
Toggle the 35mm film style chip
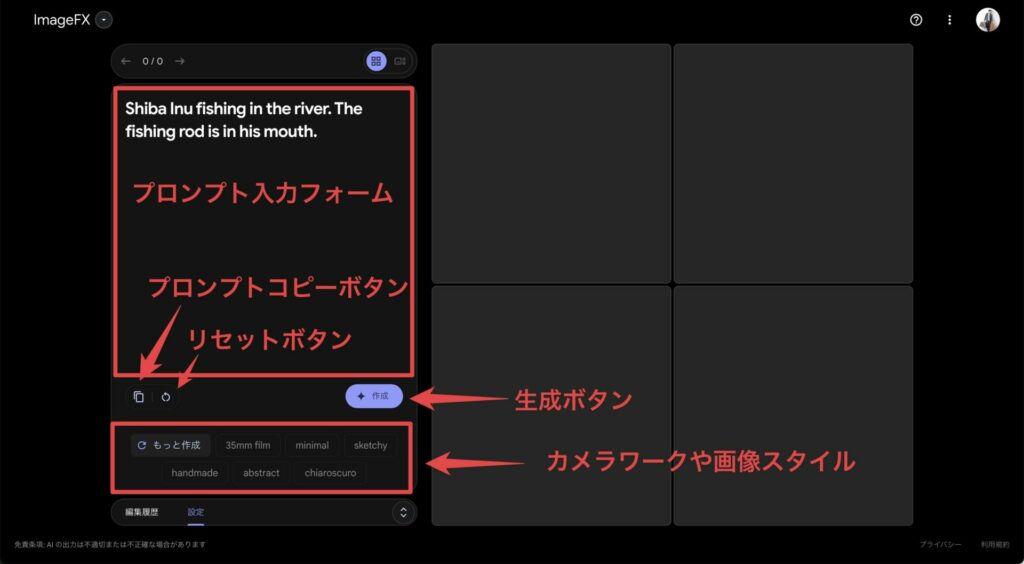(247, 445)
